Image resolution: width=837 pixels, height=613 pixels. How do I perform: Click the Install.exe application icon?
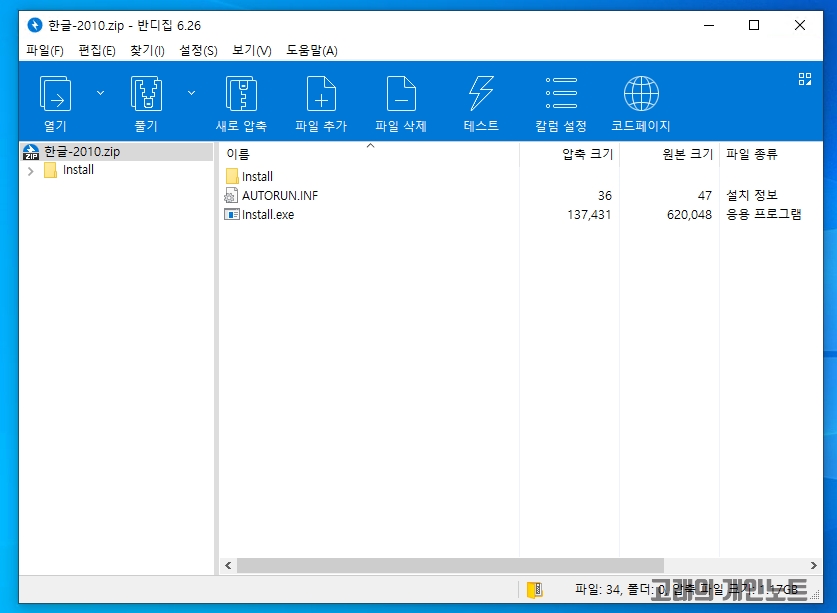[x=232, y=215]
